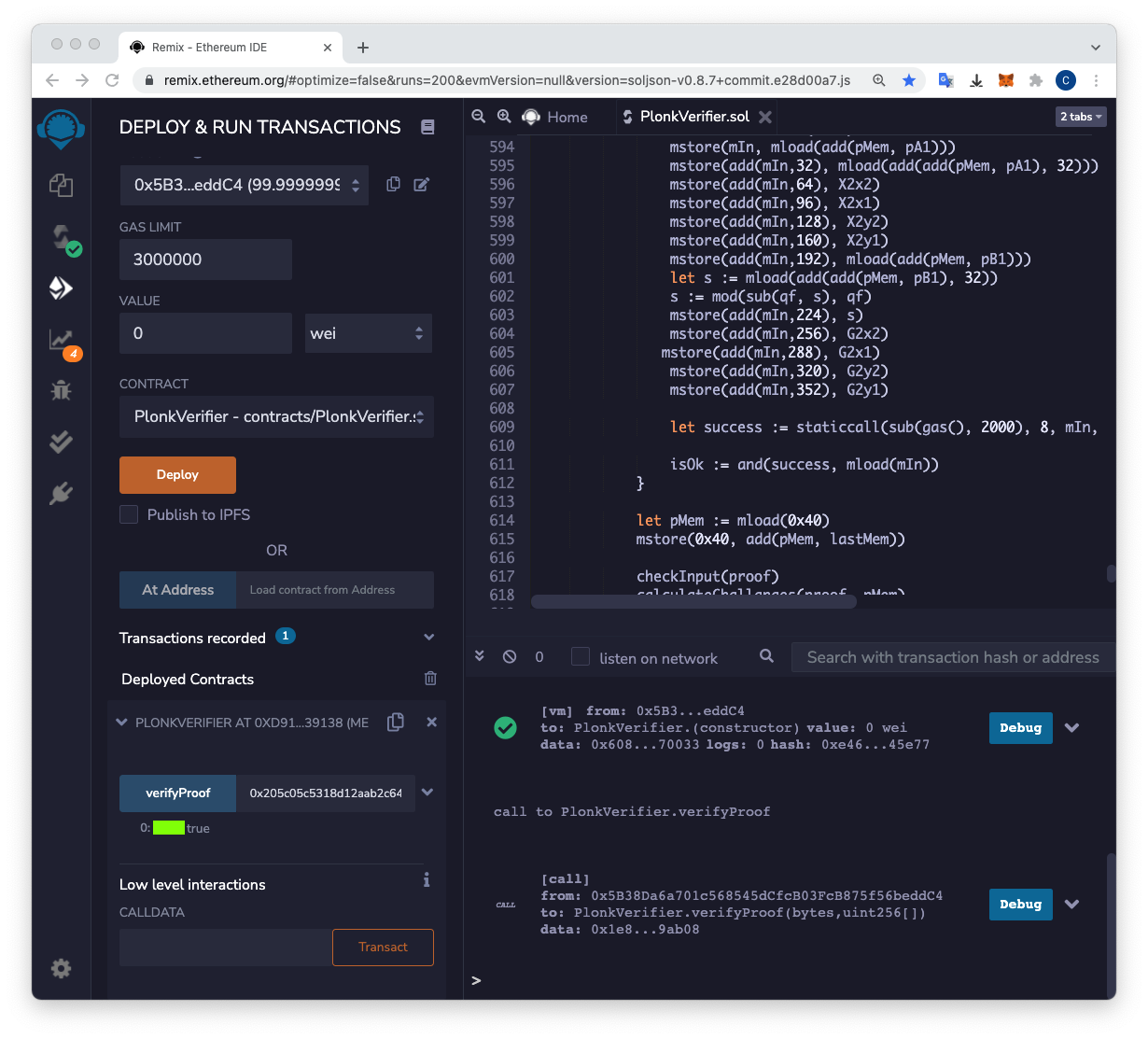Clear the terminal console

tap(510, 656)
